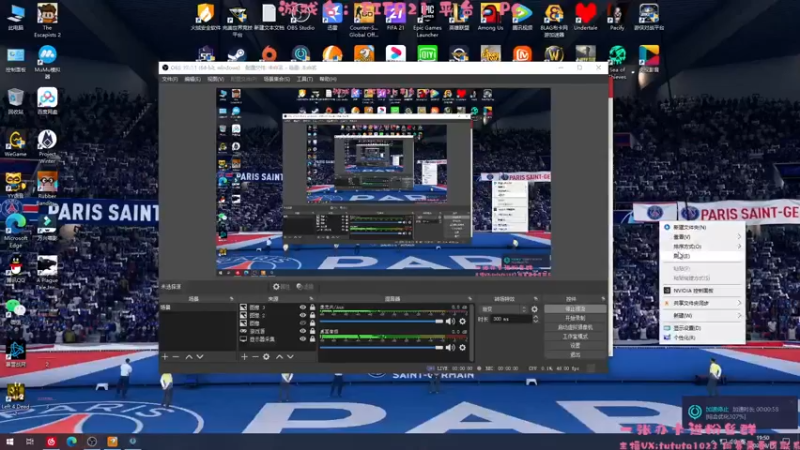Open OBS 设置 settings button in controls

click(x=575, y=345)
